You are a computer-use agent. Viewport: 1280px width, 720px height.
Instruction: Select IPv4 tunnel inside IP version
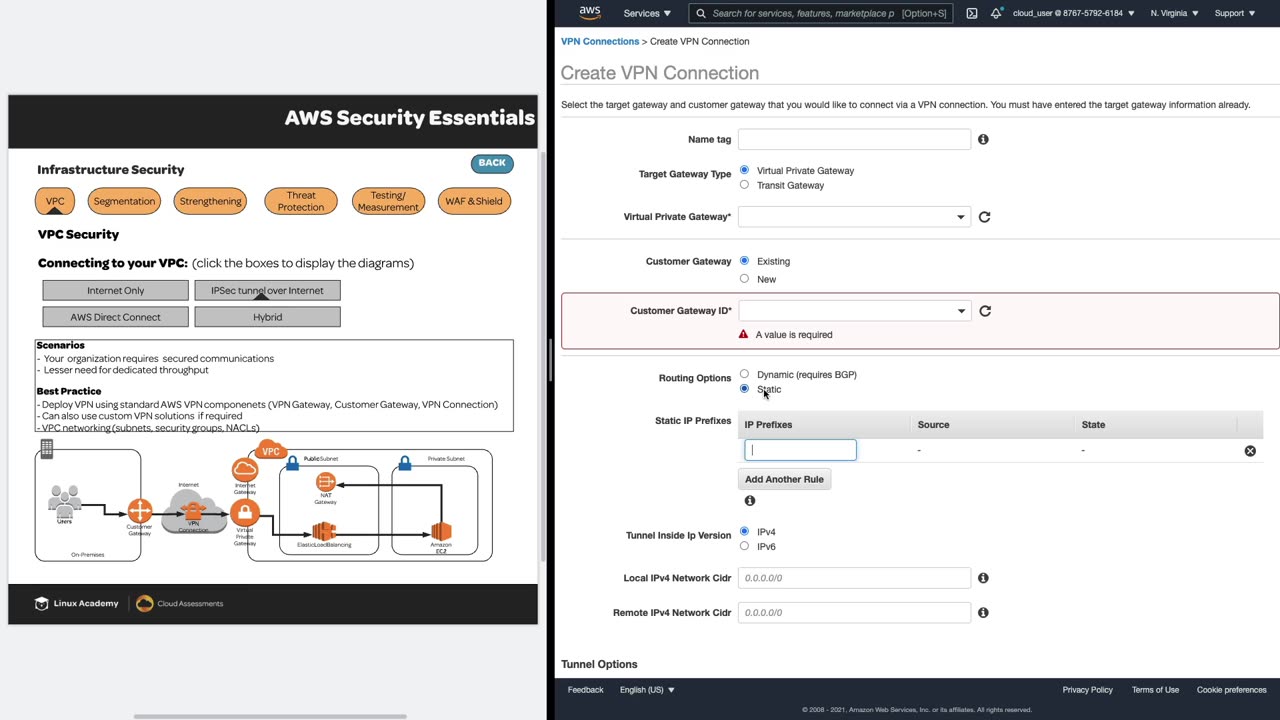pos(744,532)
